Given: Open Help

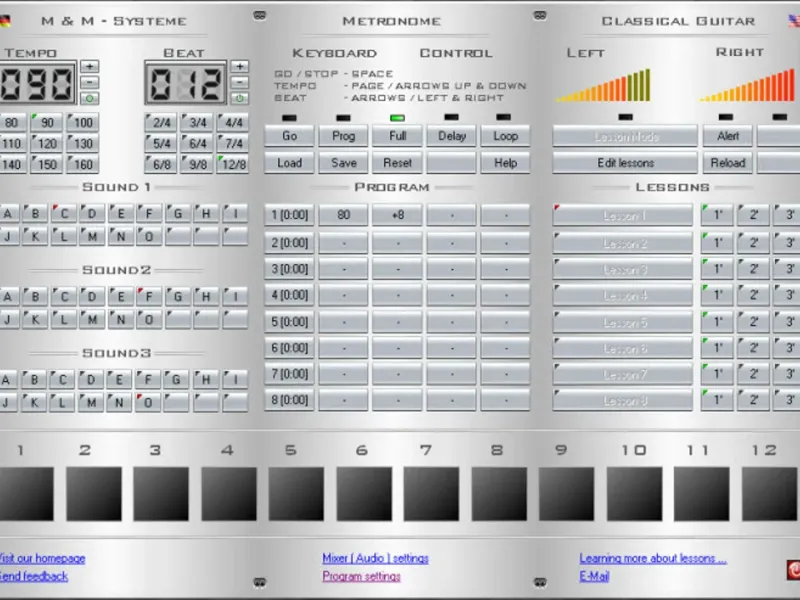Looking at the screenshot, I should coord(505,163).
